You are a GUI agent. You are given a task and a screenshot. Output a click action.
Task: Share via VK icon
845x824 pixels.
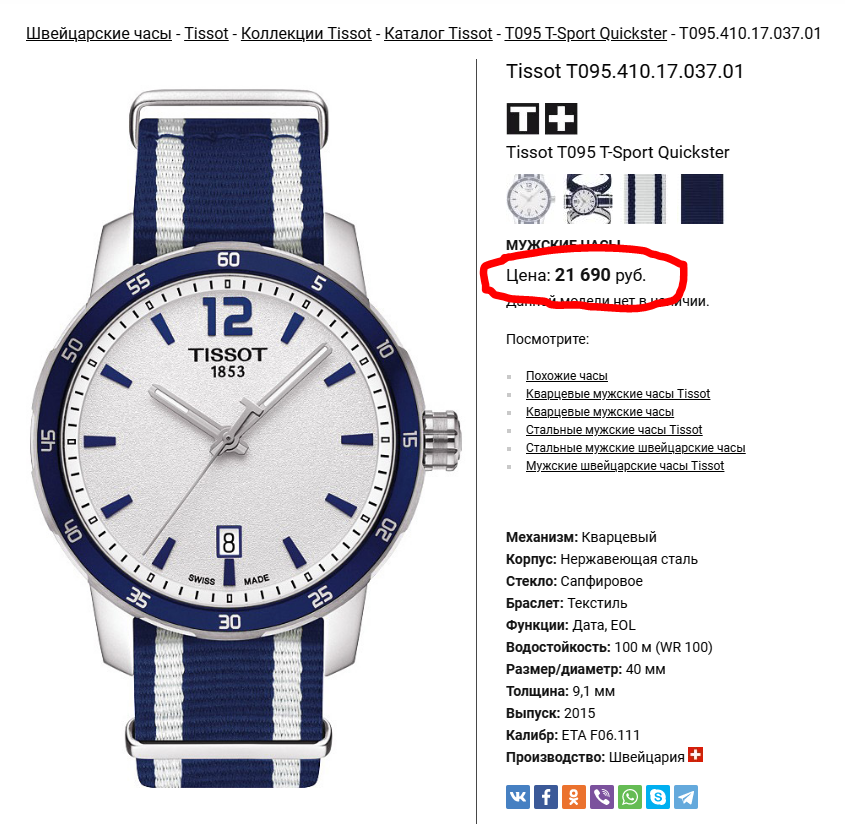(518, 797)
